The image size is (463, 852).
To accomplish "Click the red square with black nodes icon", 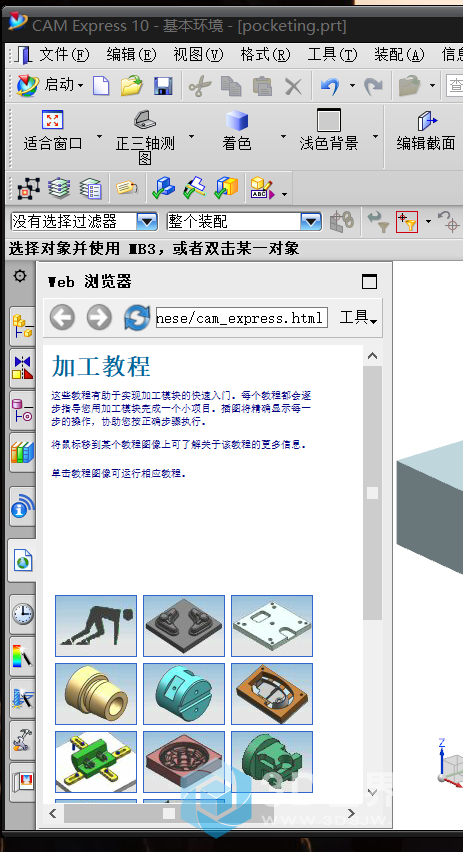I will [28, 189].
